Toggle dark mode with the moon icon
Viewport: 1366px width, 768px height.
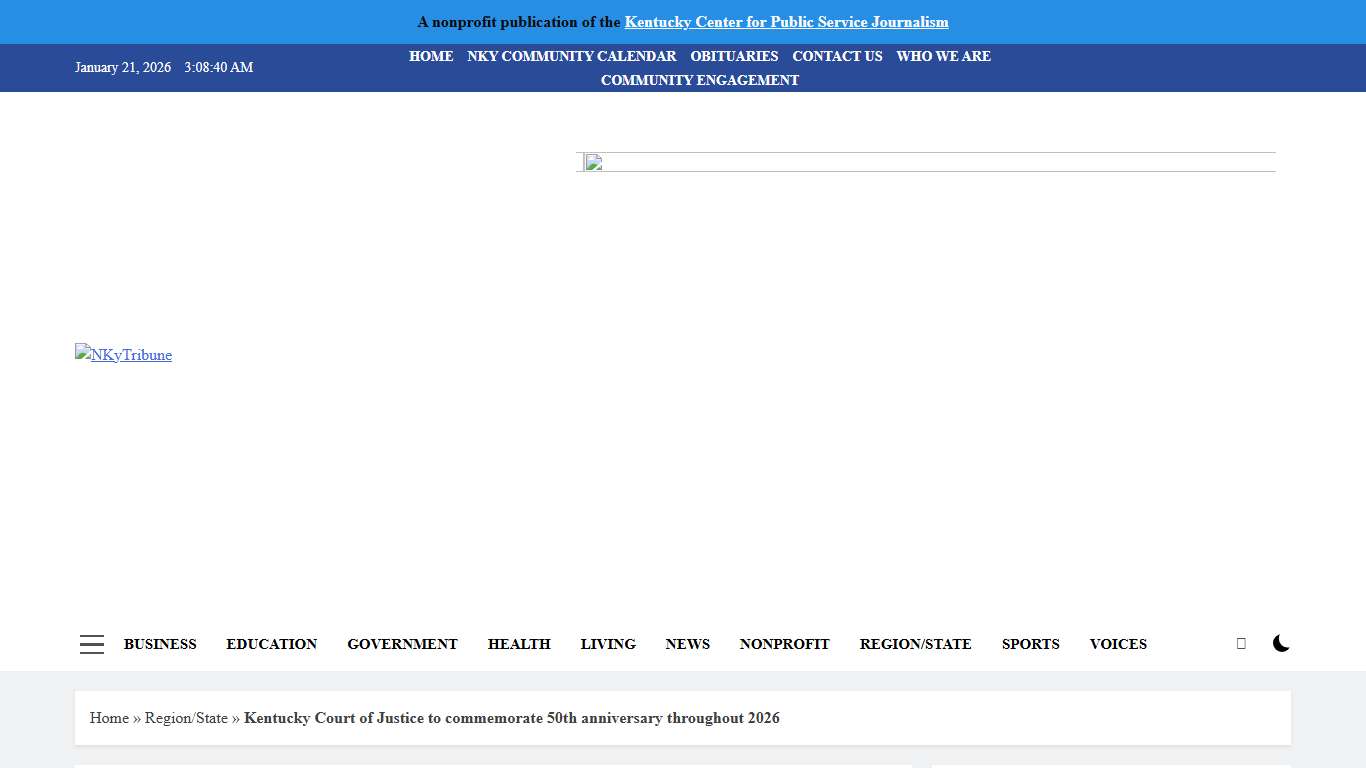click(x=1281, y=644)
